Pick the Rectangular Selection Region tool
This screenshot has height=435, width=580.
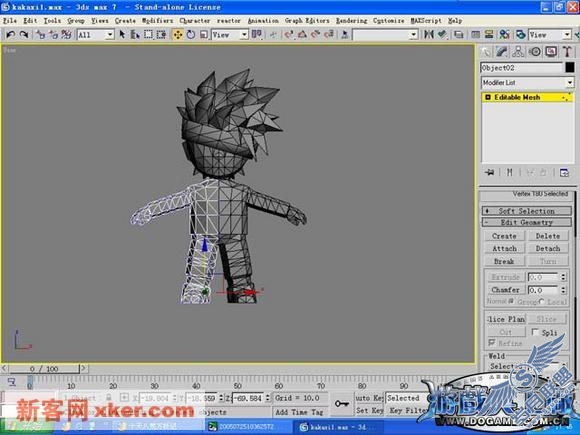(148, 35)
